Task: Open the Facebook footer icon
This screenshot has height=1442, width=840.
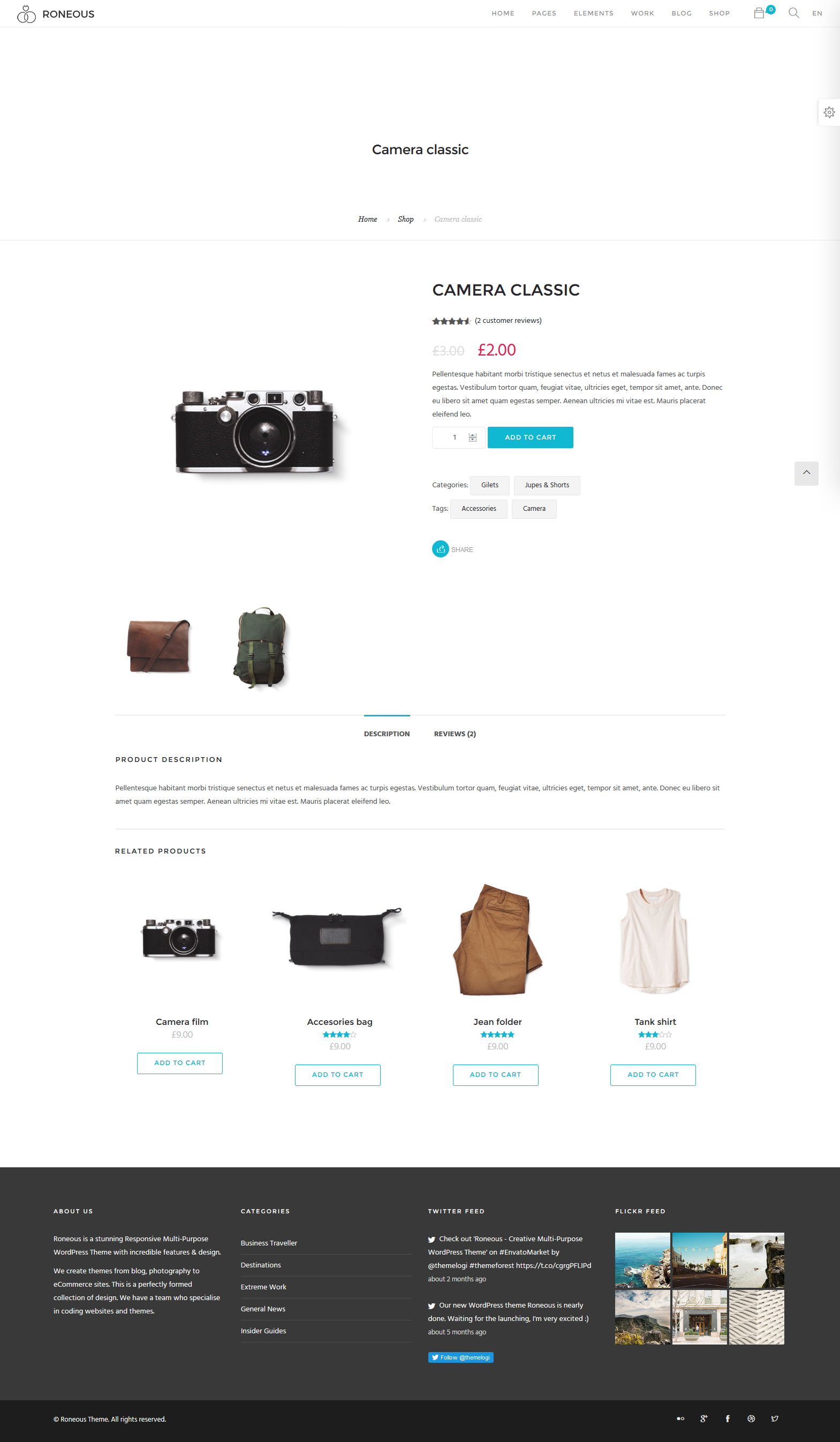Action: 727,1418
